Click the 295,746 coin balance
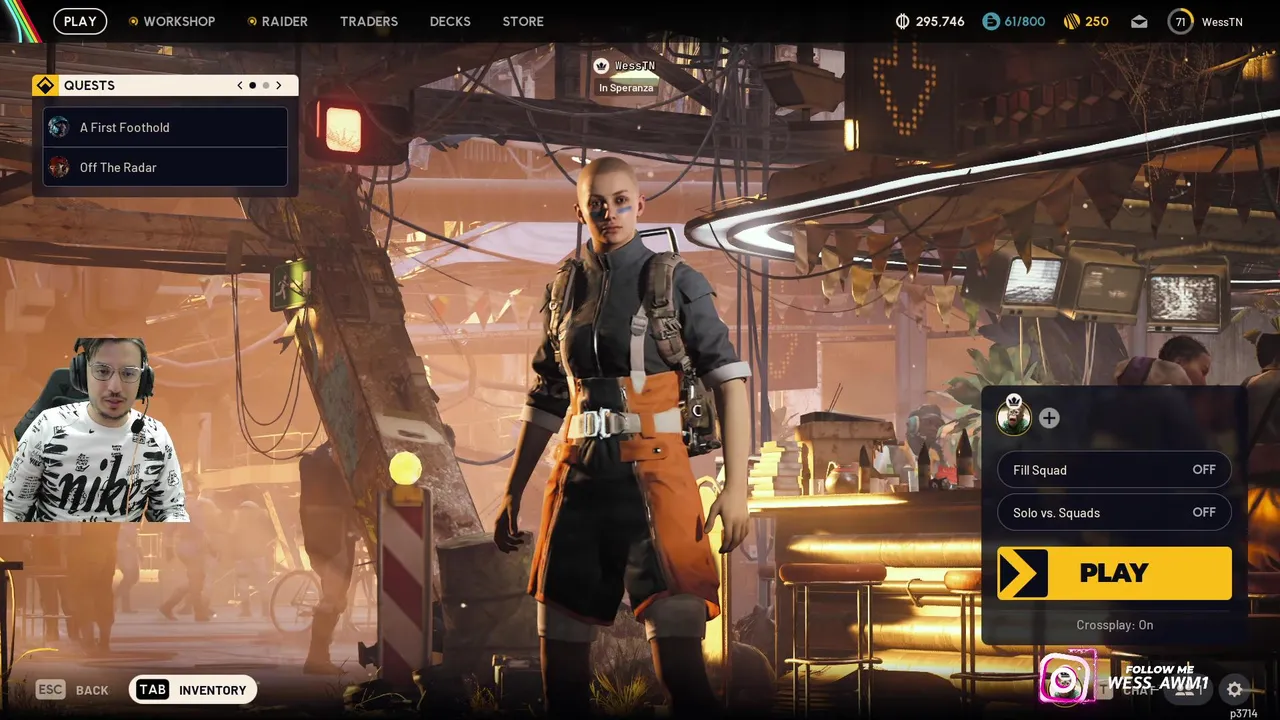The width and height of the screenshot is (1280, 720). point(940,21)
